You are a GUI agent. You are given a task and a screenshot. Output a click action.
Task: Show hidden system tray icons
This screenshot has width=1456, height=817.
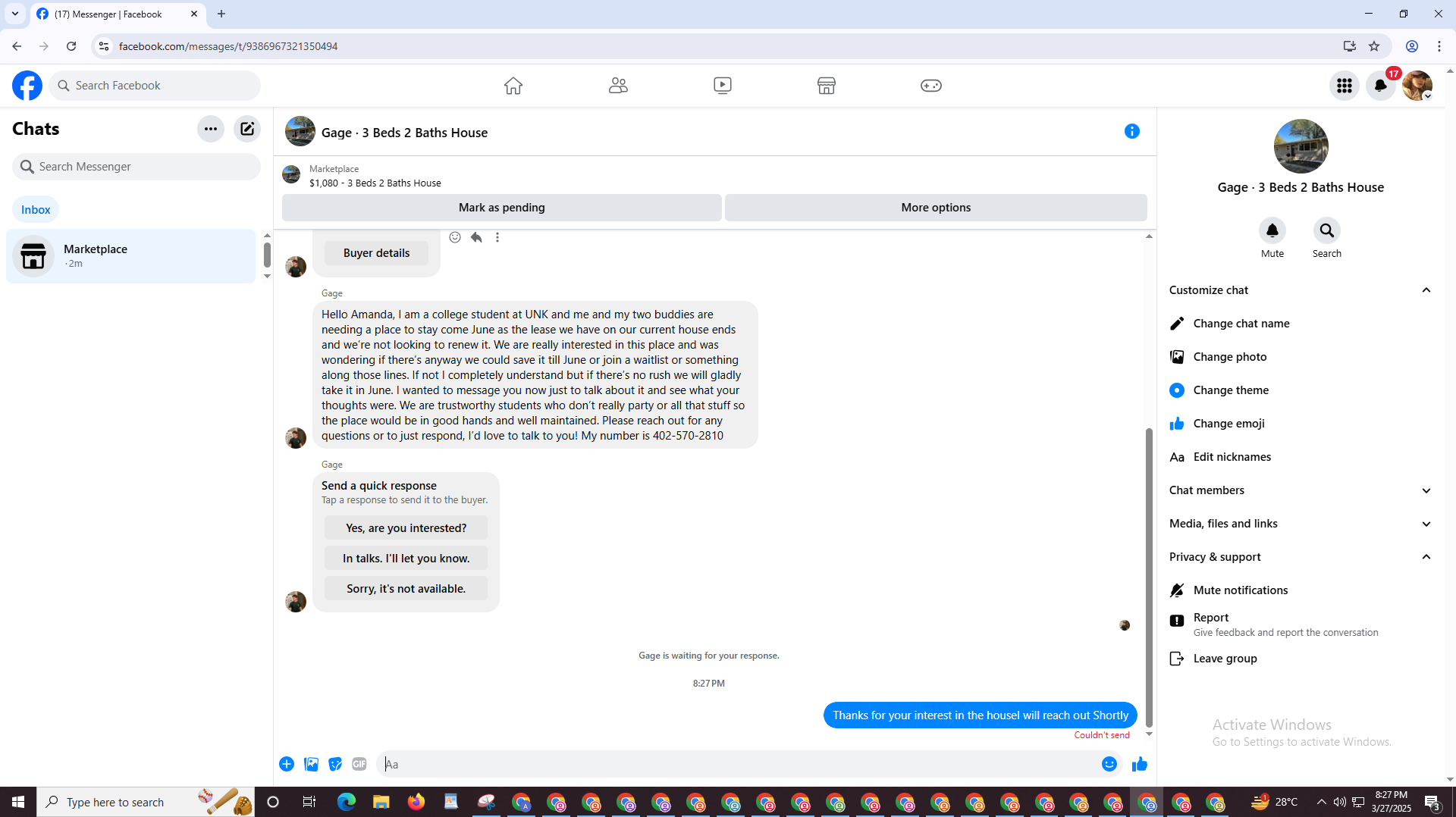point(1322,802)
